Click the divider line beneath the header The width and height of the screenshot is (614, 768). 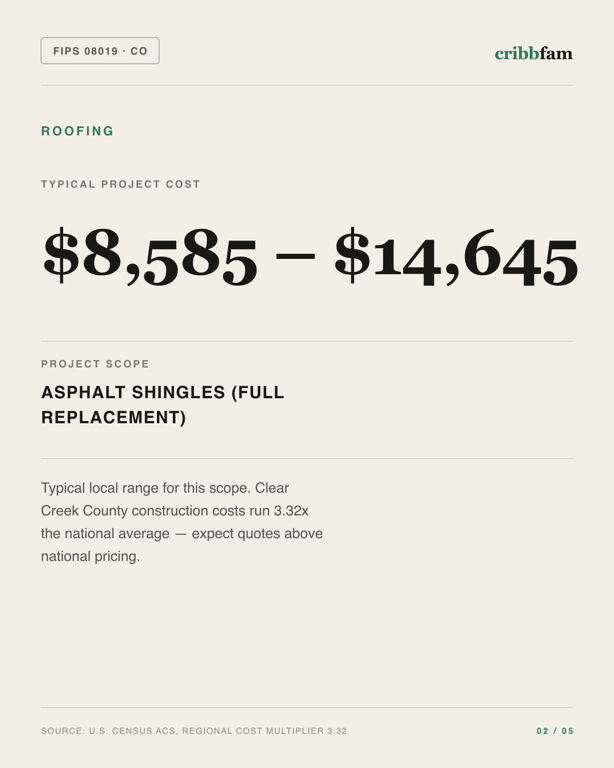click(307, 85)
